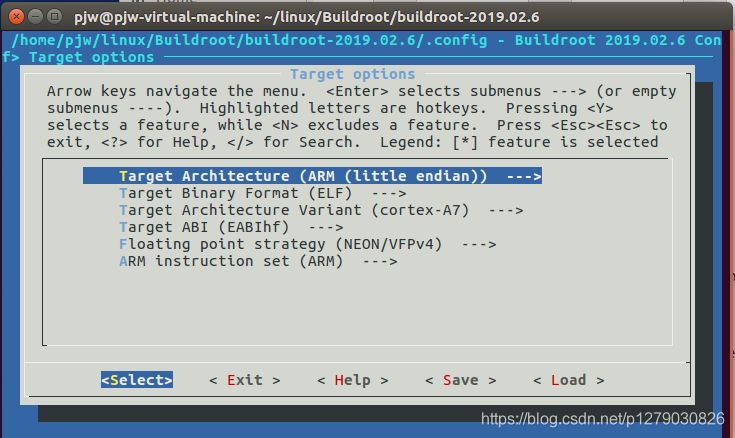Viewport: 735px width, 438px height.
Task: Click the .config path header line
Action: click(366, 40)
